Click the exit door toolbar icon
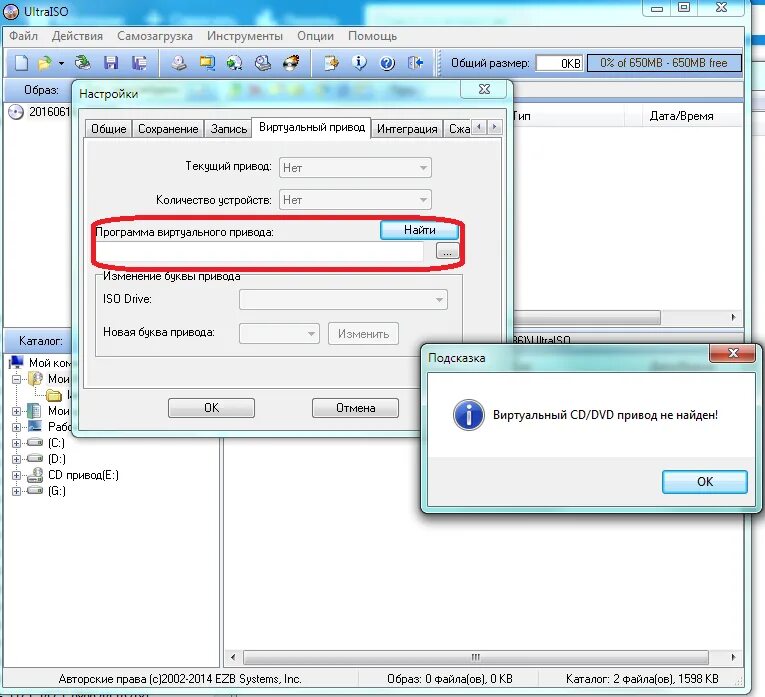This screenshot has width=765, height=697. coord(415,63)
